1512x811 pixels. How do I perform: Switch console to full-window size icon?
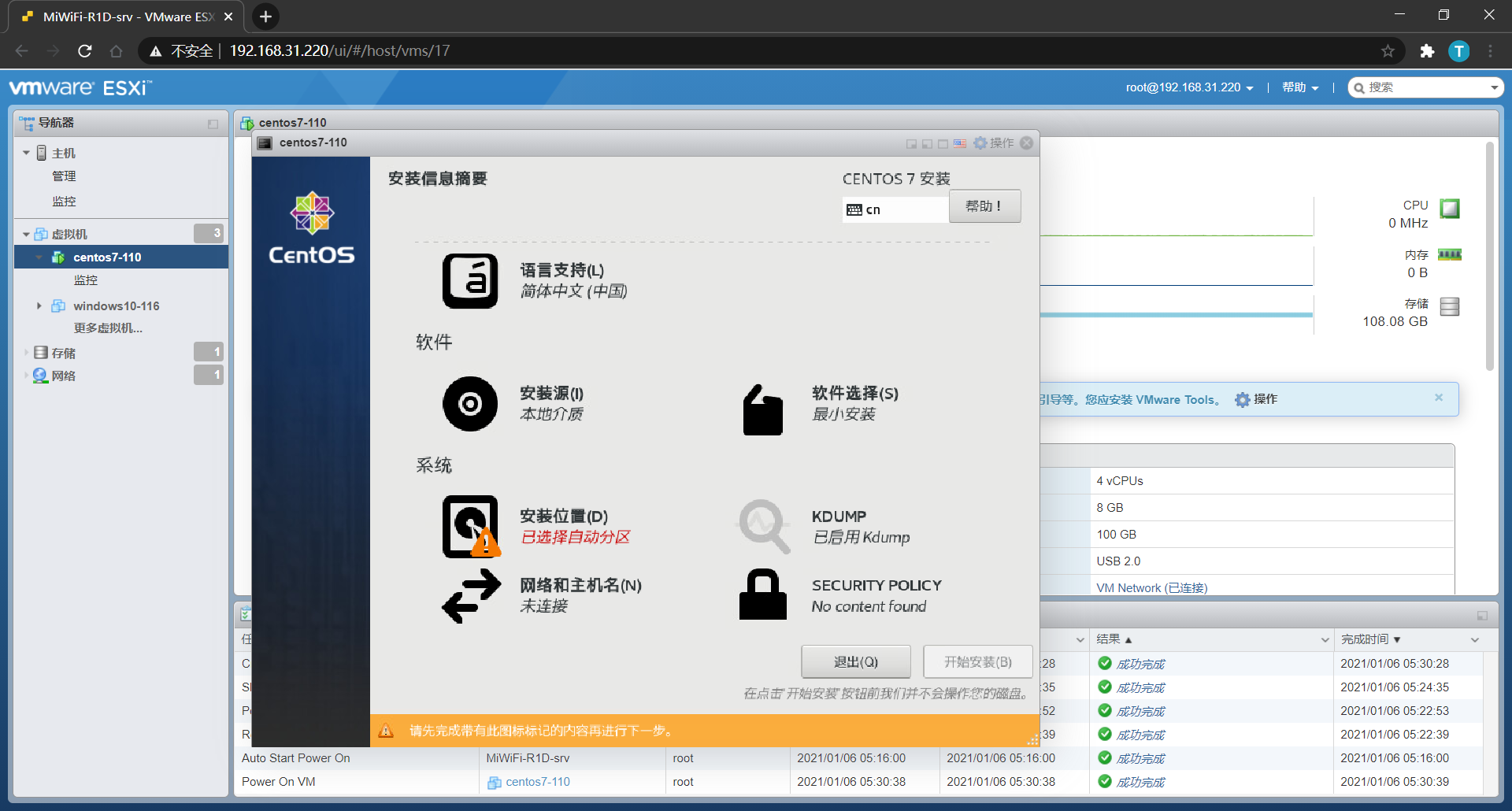coord(943,144)
